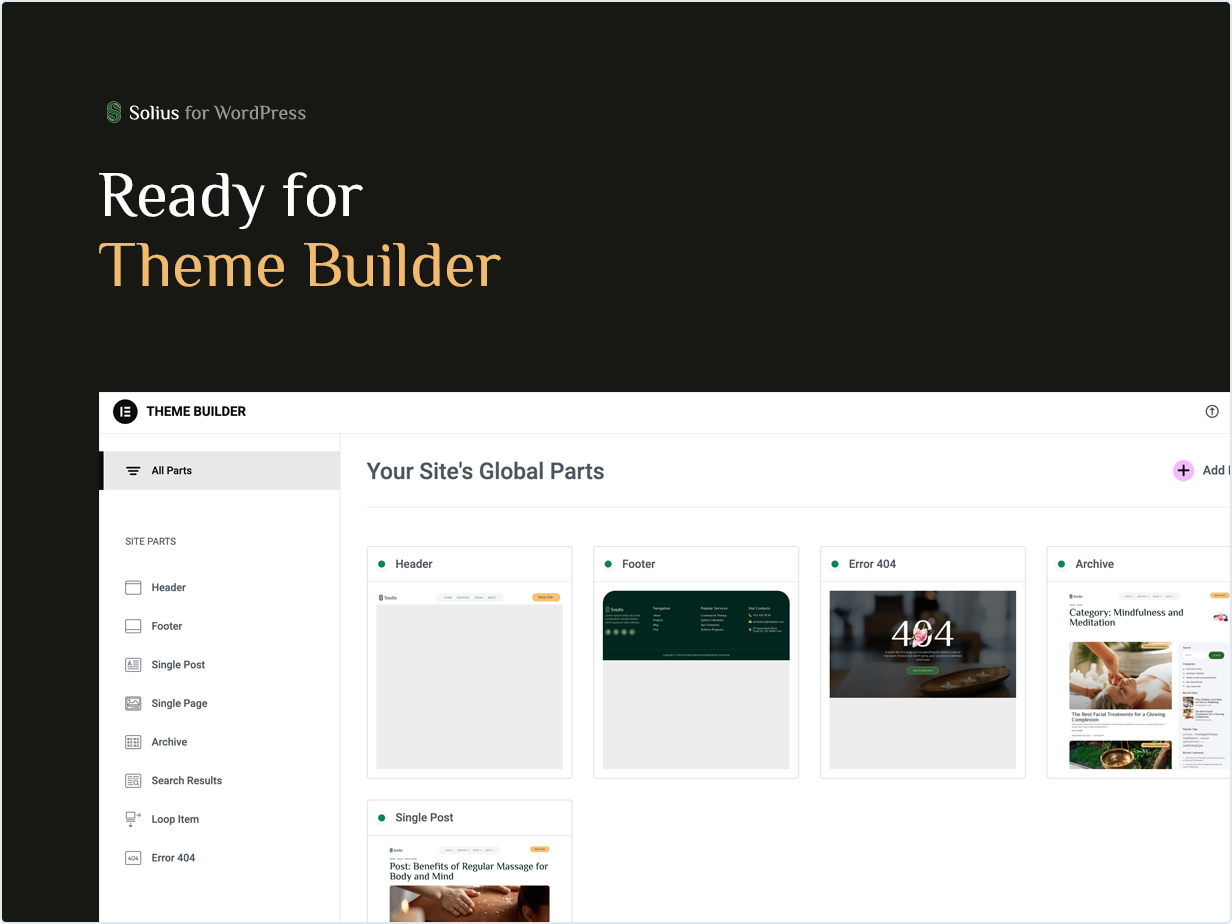Click the Single Post card title
The image size is (1232, 924).
tap(424, 818)
